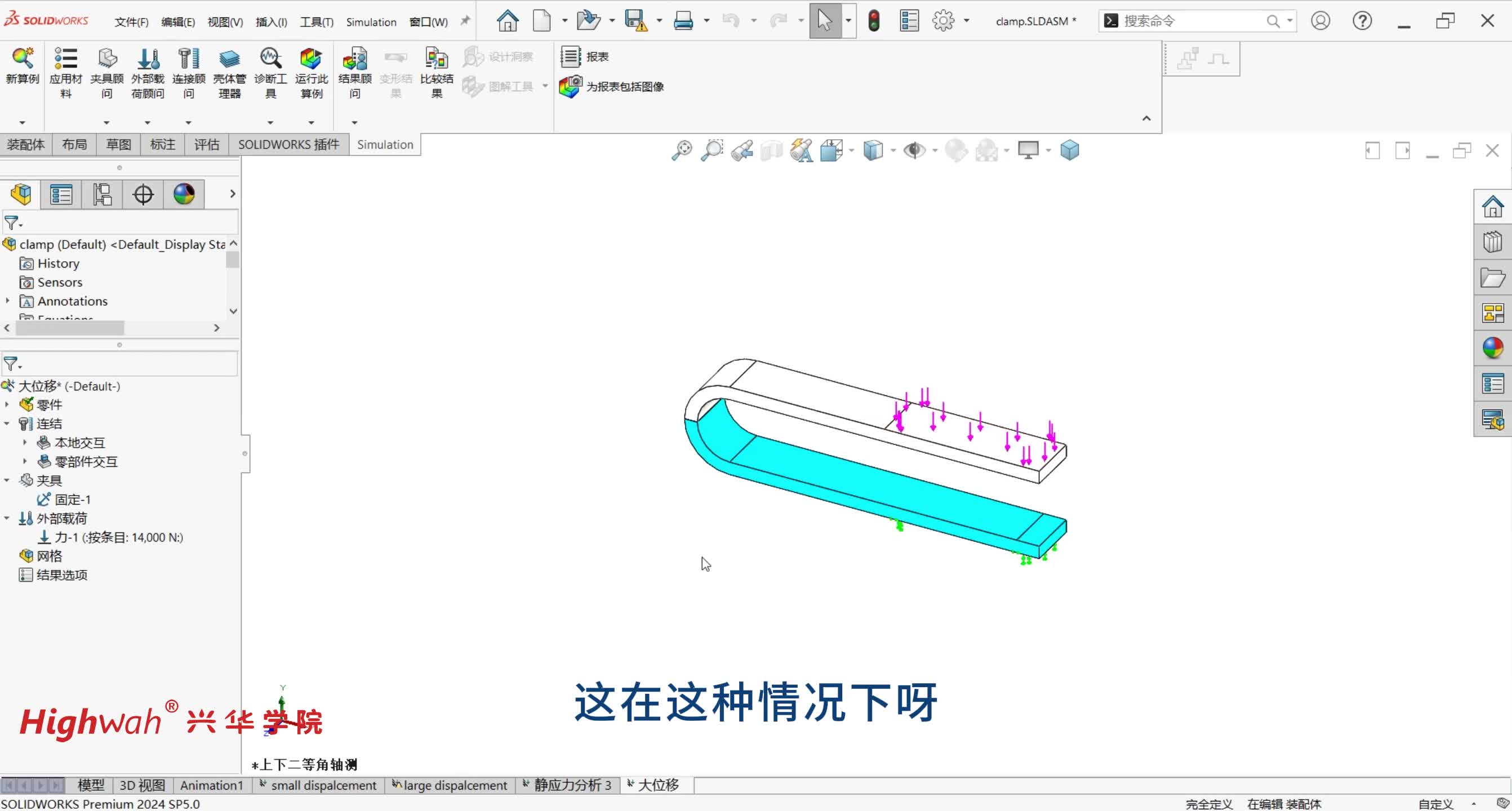Screen dimensions: 1512x811
Task: Collapse the 连结 (Connections) tree node
Action: pyautogui.click(x=7, y=424)
